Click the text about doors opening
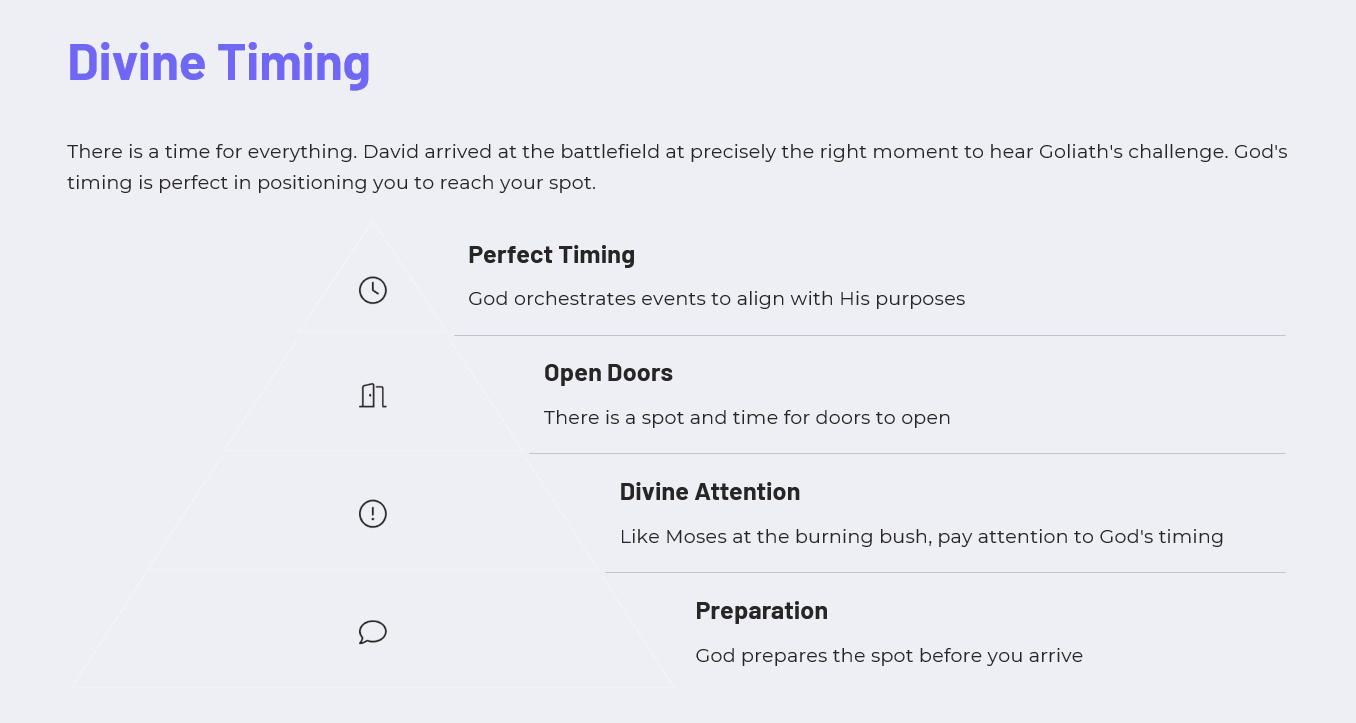 coord(747,418)
